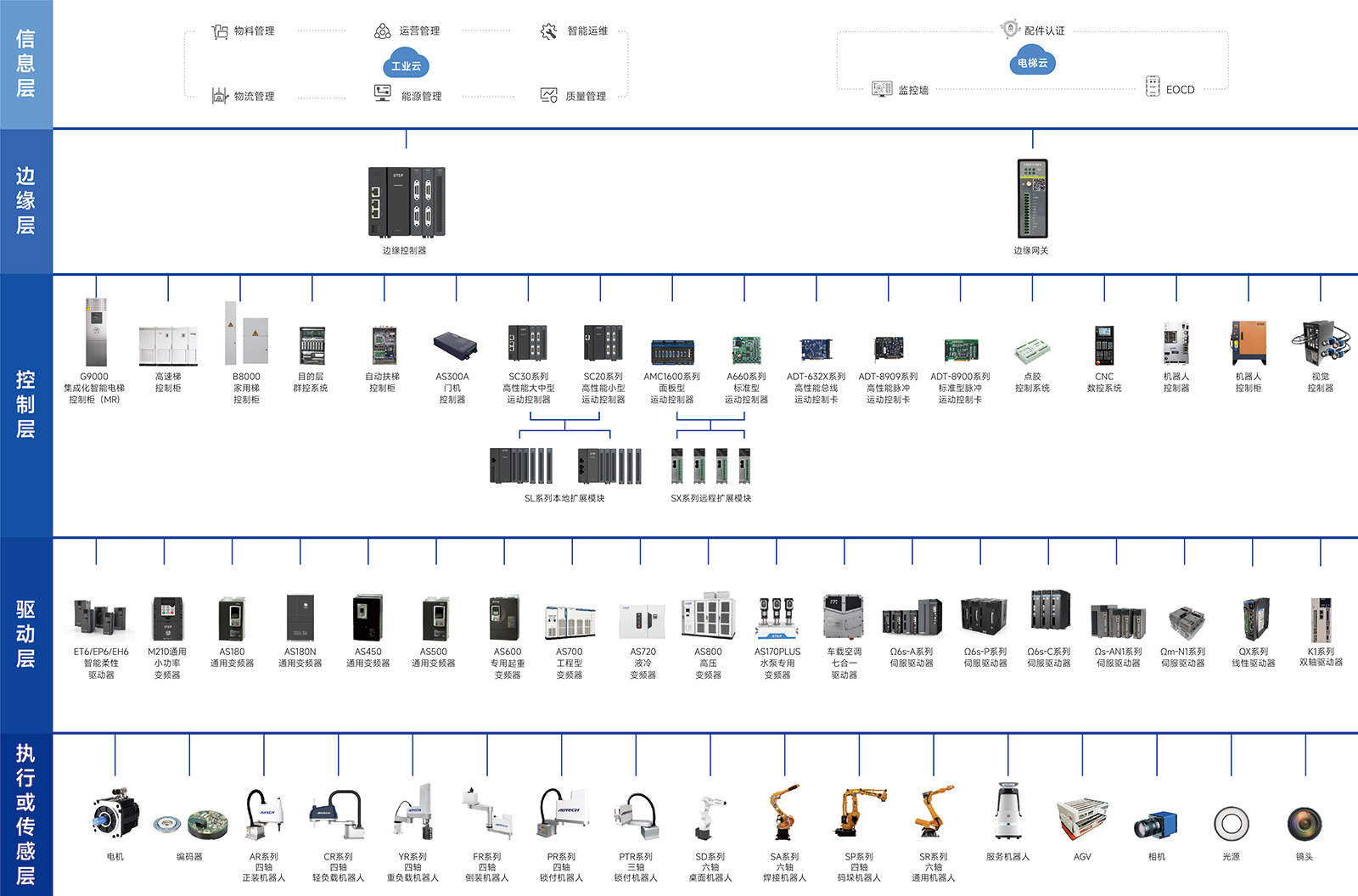Select the 机器人控制器 image
Image resolution: width=1358 pixels, height=896 pixels.
(1176, 344)
